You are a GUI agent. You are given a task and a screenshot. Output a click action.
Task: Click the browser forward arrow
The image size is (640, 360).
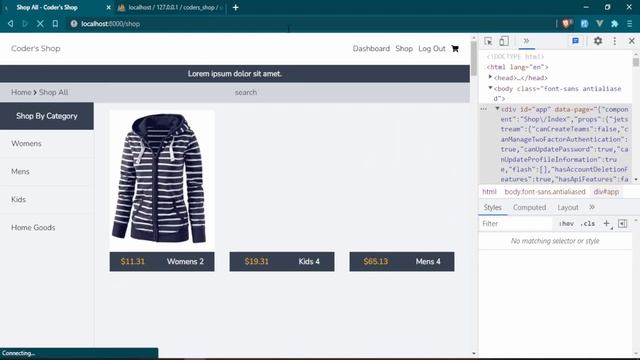coord(25,24)
